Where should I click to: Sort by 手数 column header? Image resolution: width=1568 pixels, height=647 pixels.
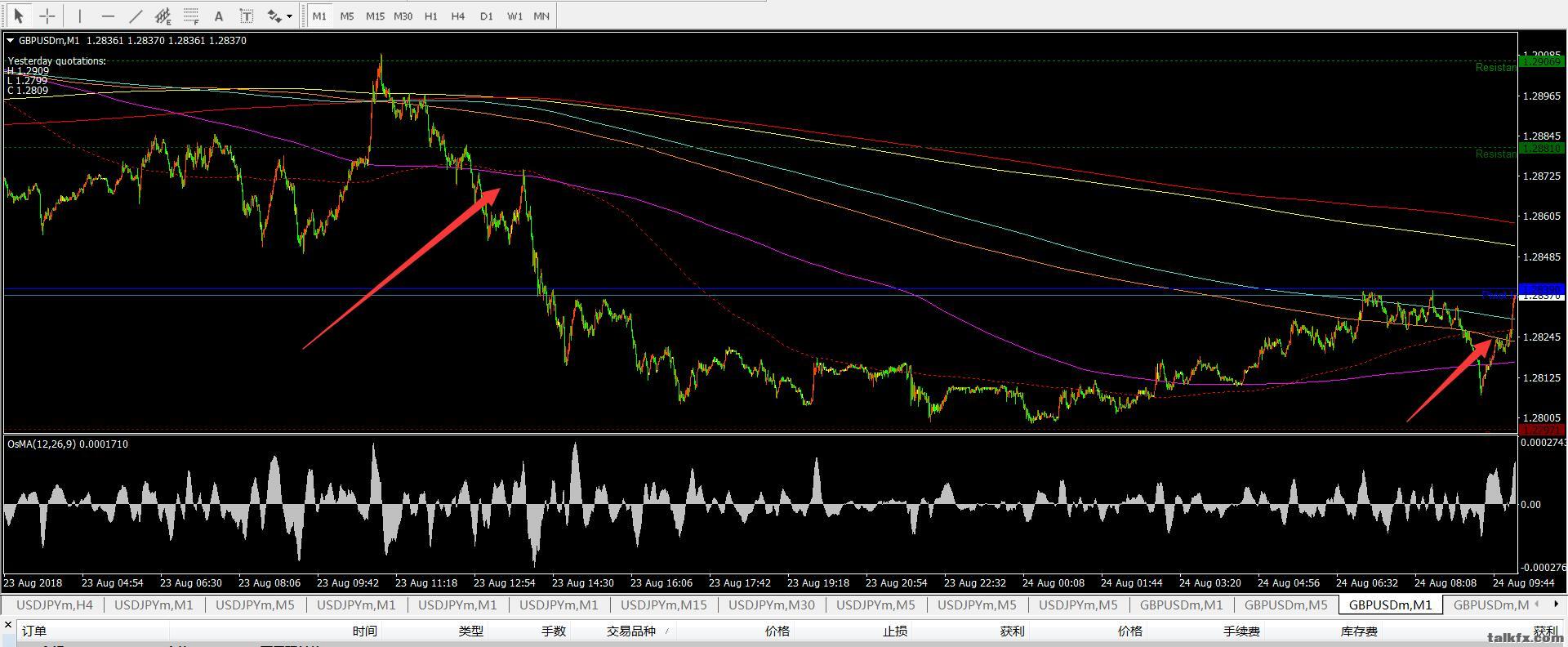click(x=554, y=631)
